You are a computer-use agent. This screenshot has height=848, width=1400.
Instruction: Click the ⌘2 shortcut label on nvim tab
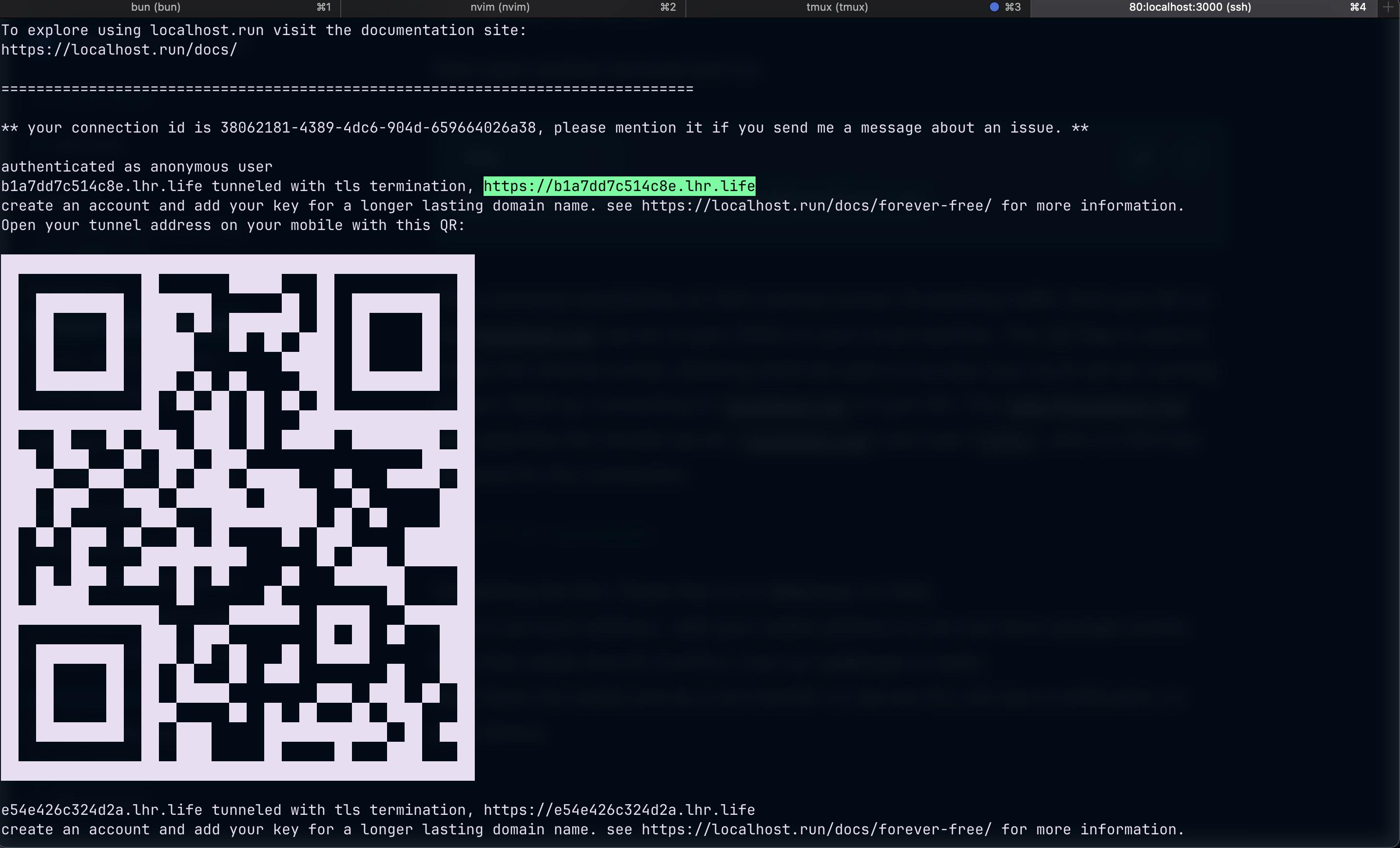(668, 7)
